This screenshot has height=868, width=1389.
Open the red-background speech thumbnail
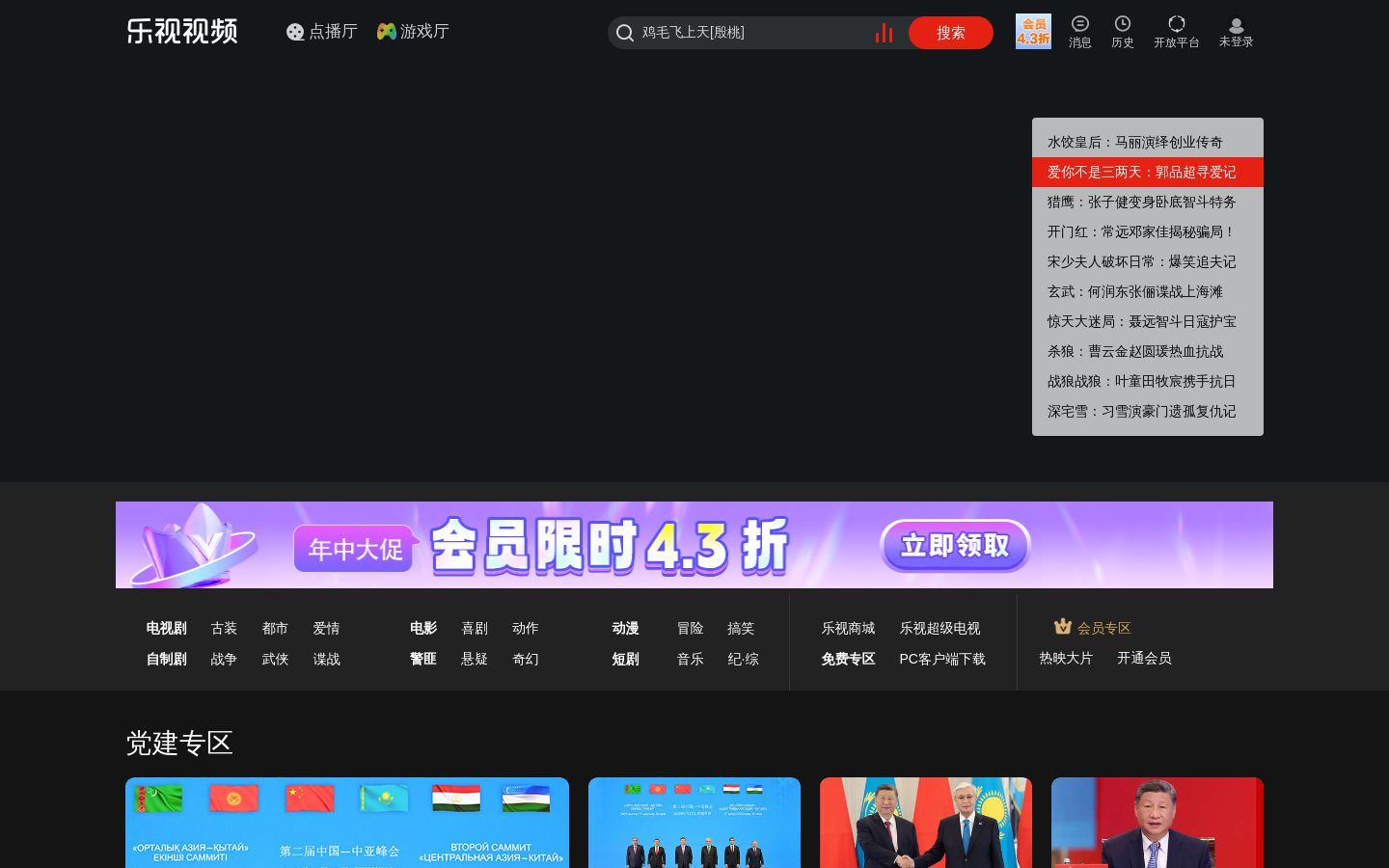tap(1157, 823)
